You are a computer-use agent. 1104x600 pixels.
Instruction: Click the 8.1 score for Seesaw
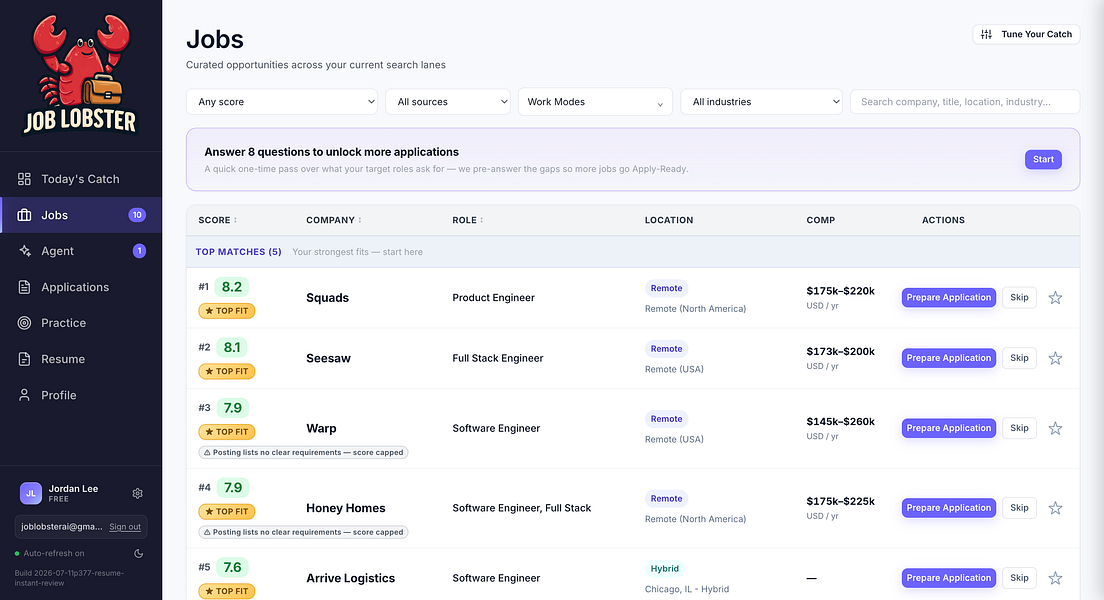[x=232, y=347]
